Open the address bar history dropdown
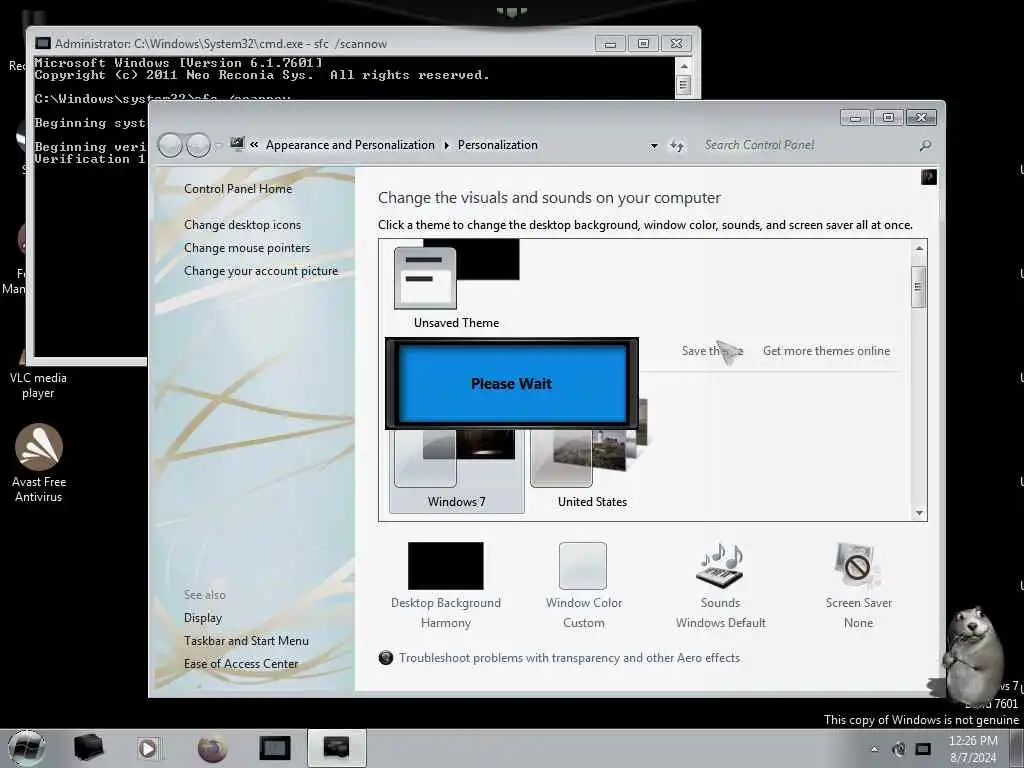 click(x=654, y=146)
